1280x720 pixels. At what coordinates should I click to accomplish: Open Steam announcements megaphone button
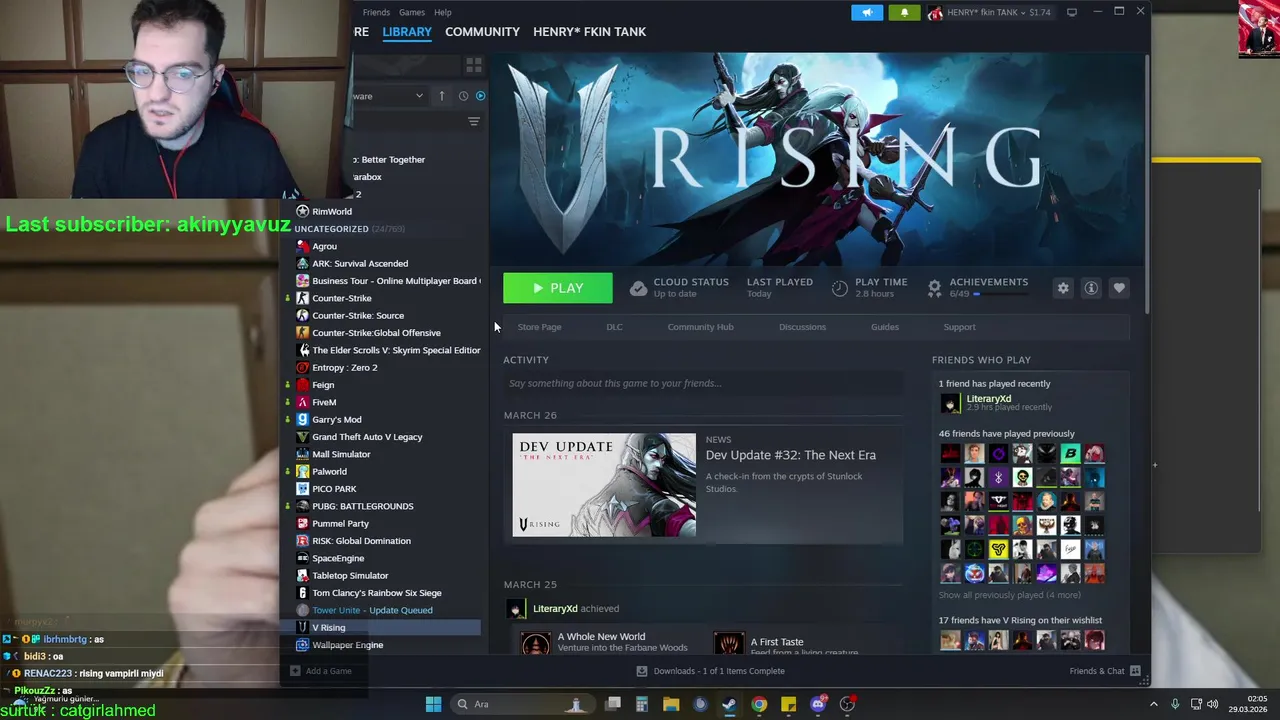point(867,12)
